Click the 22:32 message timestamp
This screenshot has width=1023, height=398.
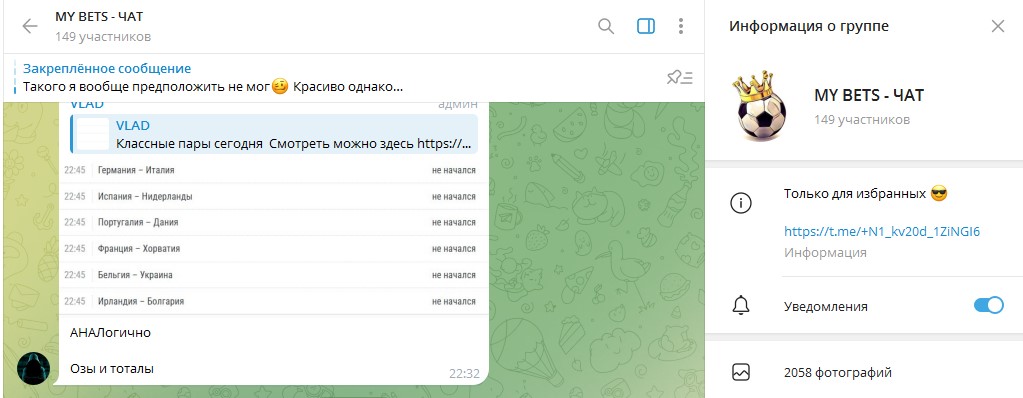click(x=464, y=374)
